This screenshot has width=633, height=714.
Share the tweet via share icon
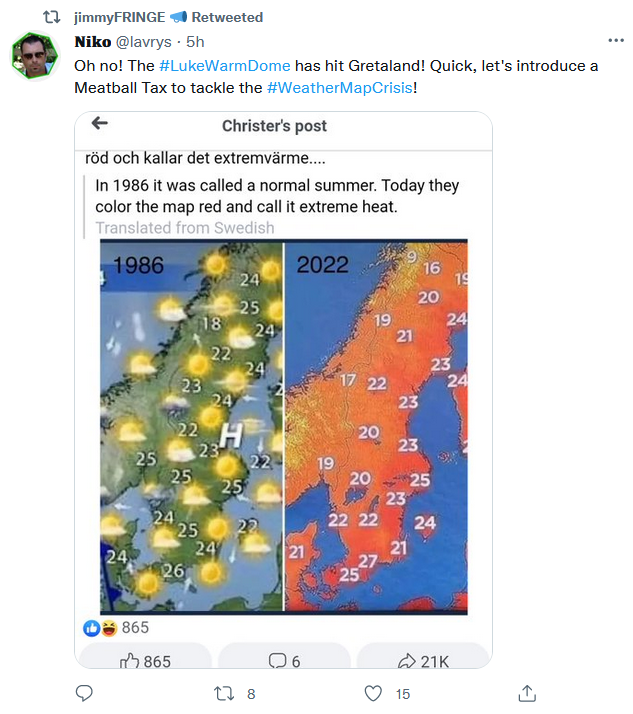click(x=526, y=693)
